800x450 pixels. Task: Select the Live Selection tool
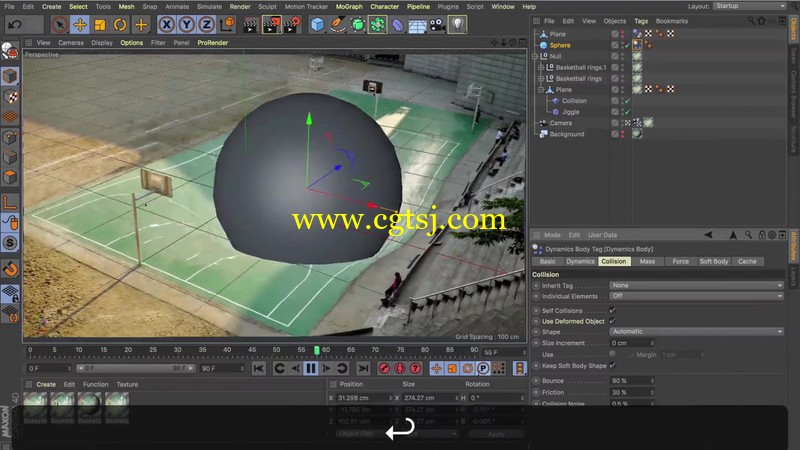pos(60,24)
